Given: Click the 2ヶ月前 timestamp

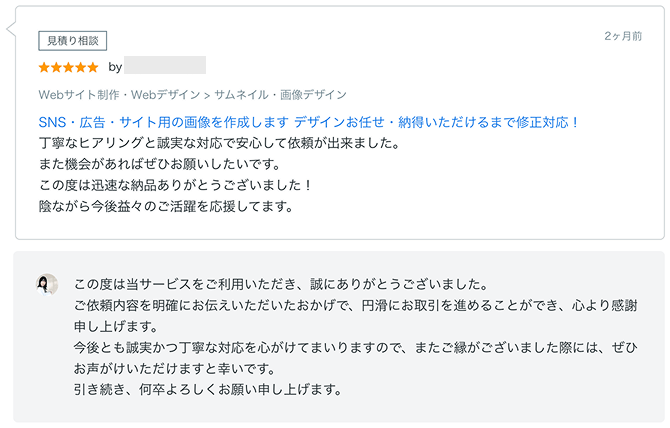Looking at the screenshot, I should 623,36.
